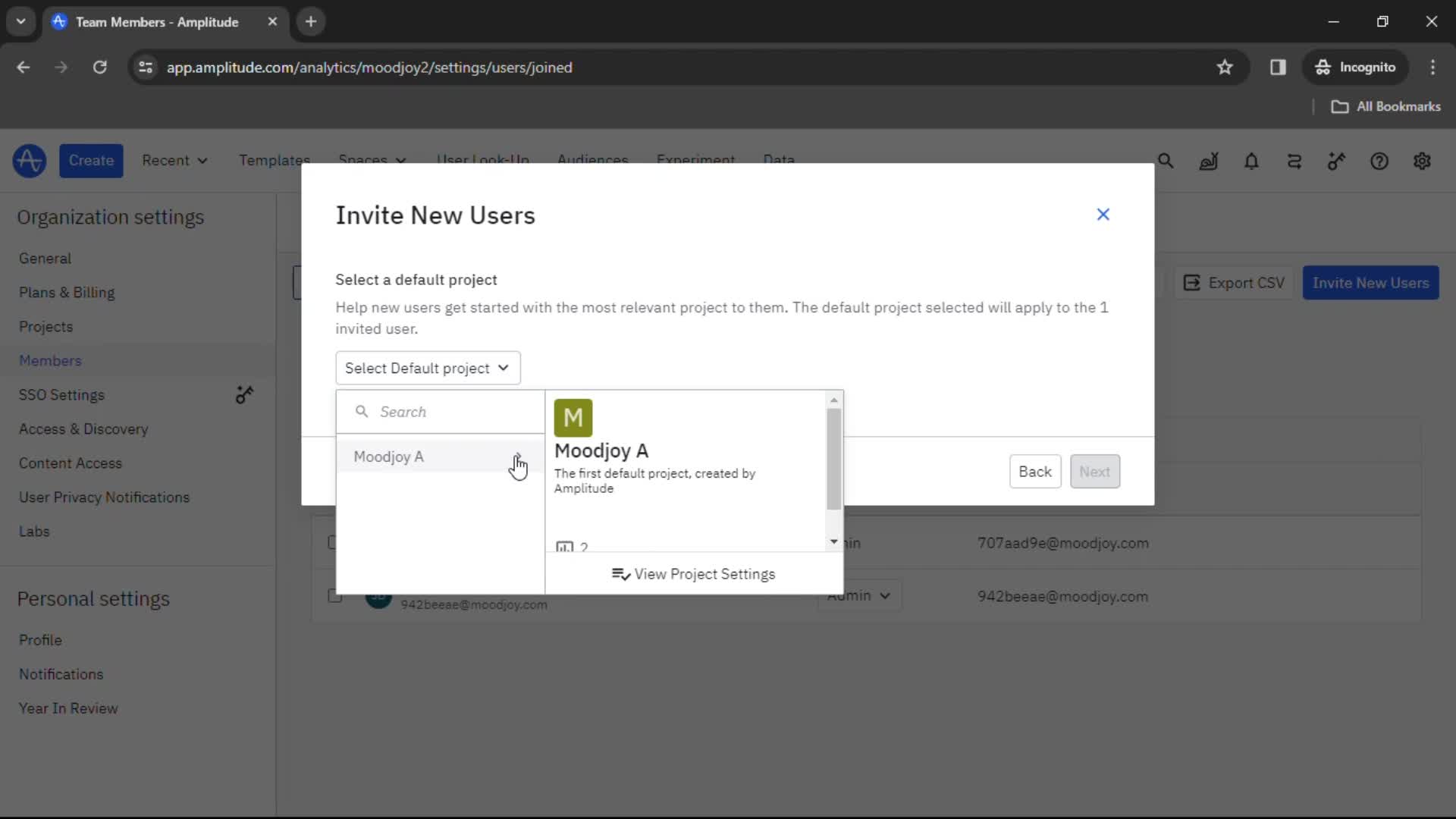Open the search magnifier icon in header
1456x819 pixels.
(1166, 161)
